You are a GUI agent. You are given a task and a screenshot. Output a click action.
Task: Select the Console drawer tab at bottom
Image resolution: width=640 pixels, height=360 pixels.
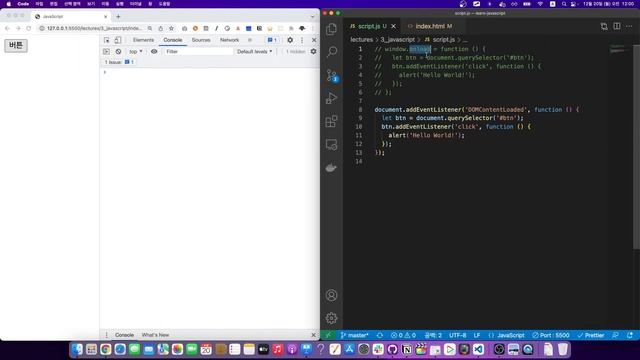124,335
